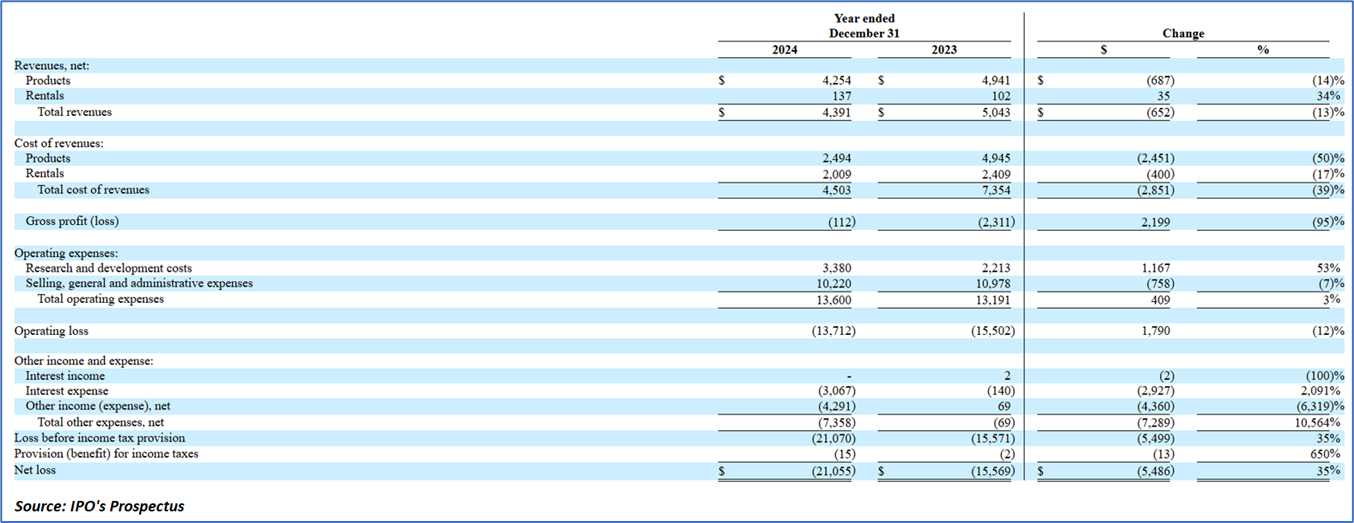Select the 10,564% change value
The width and height of the screenshot is (1354, 523).
(1316, 422)
